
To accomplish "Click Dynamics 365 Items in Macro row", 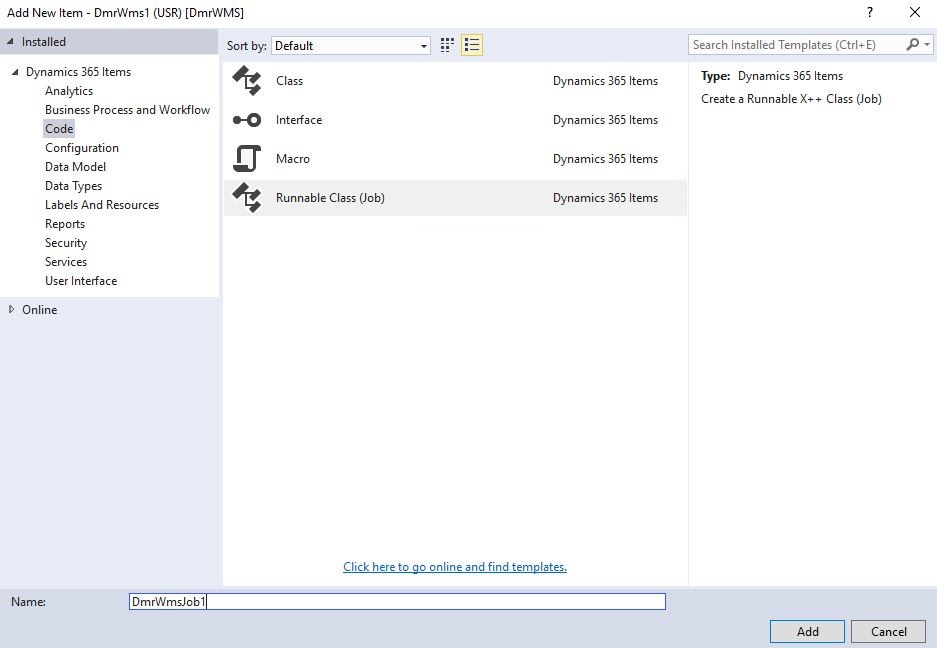I will pos(605,159).
